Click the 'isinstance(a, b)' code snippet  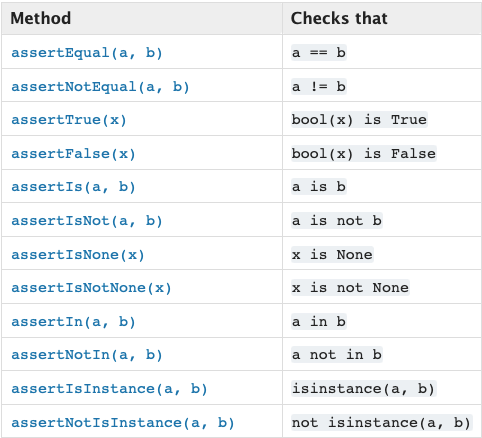click(x=363, y=388)
